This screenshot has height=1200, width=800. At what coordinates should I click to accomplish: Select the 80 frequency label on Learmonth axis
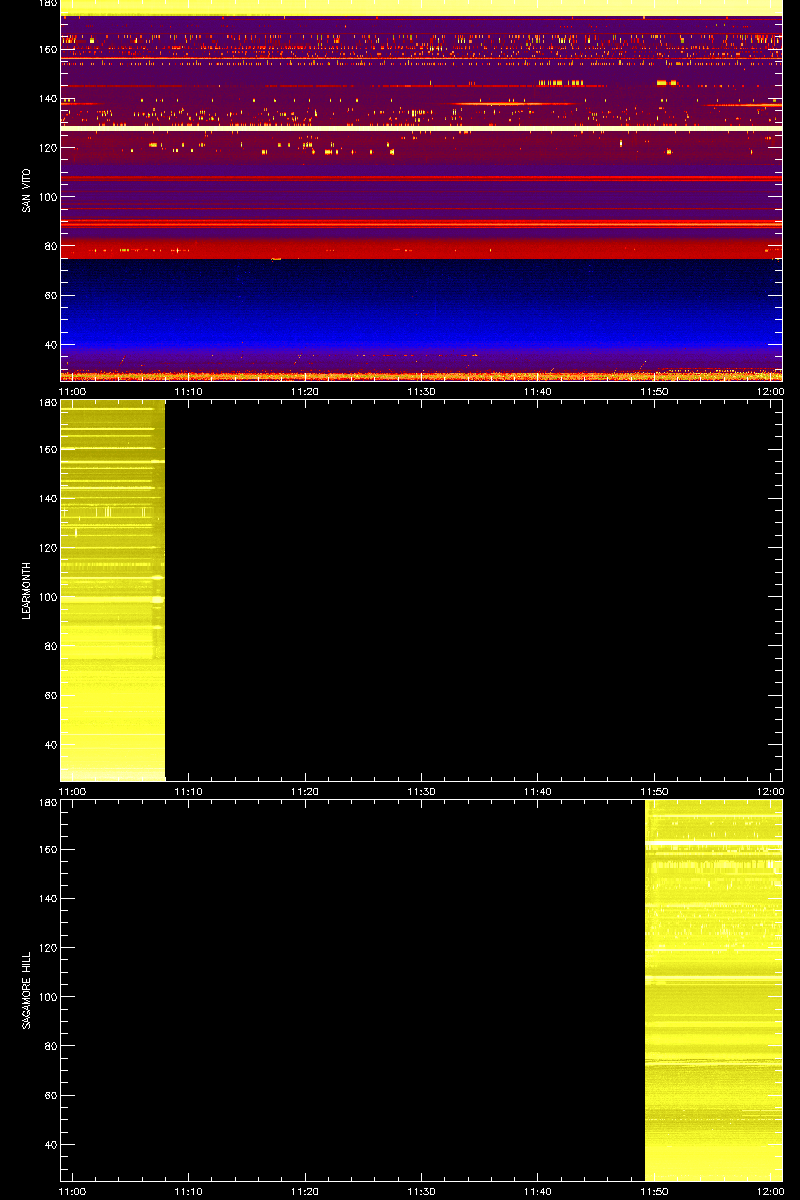click(x=50, y=646)
